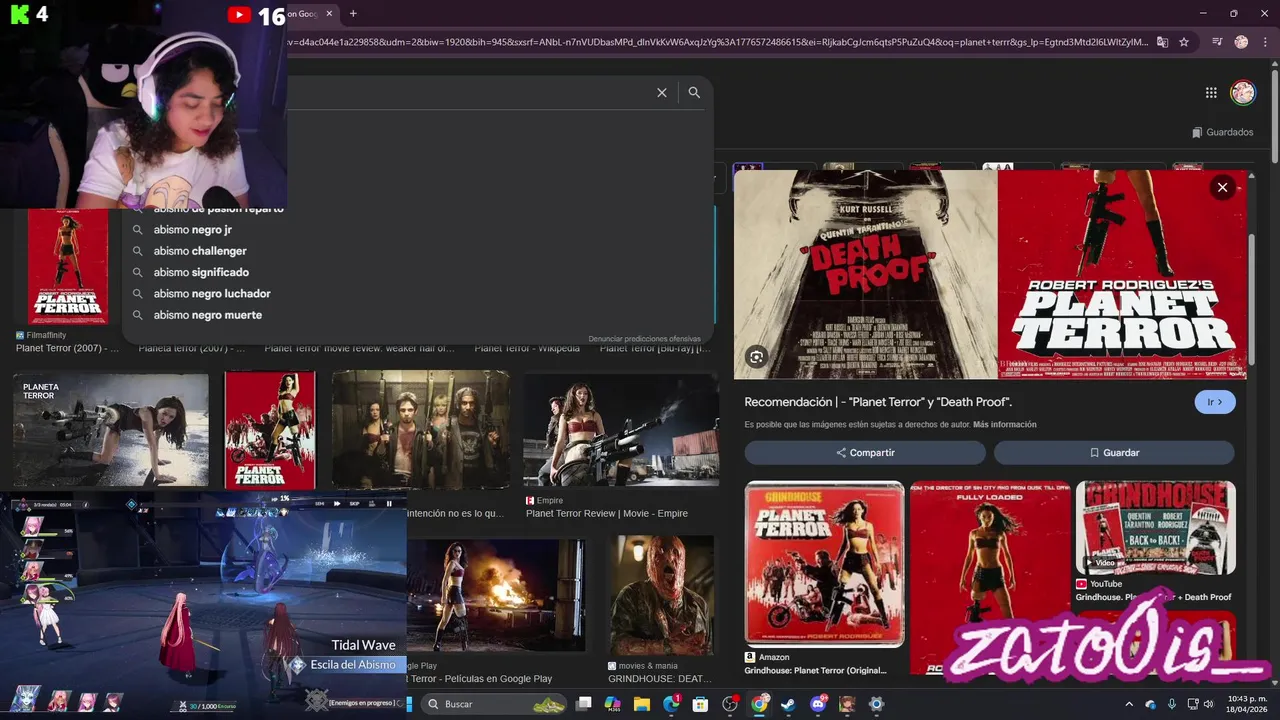
Task: Open Microsoft Edge from taskbar
Action: (671, 704)
